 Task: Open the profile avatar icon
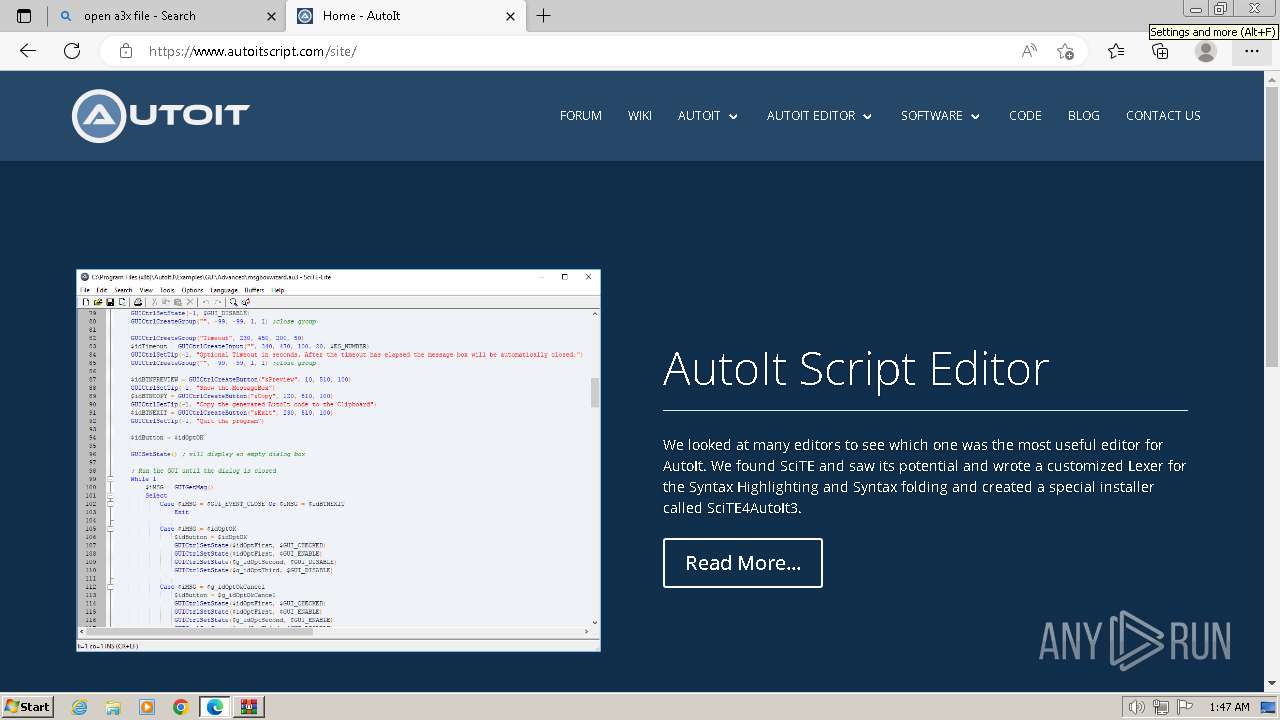point(1206,51)
